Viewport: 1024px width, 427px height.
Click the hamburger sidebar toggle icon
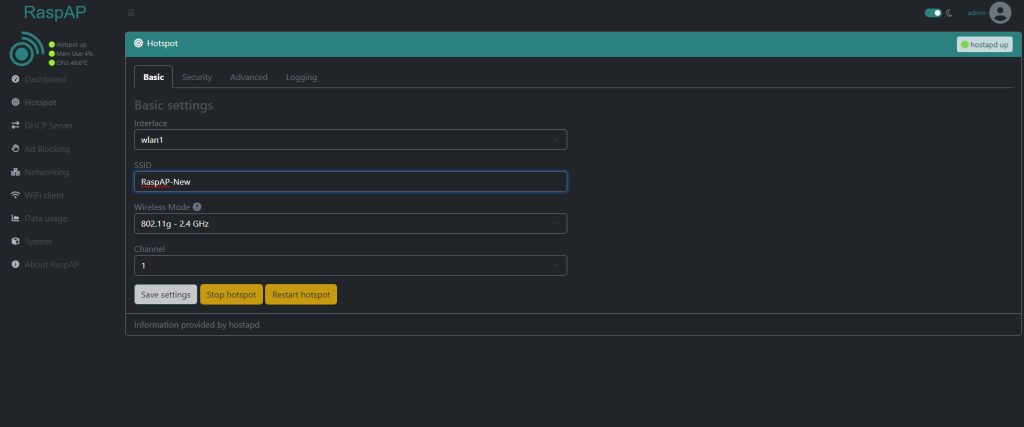(x=131, y=13)
